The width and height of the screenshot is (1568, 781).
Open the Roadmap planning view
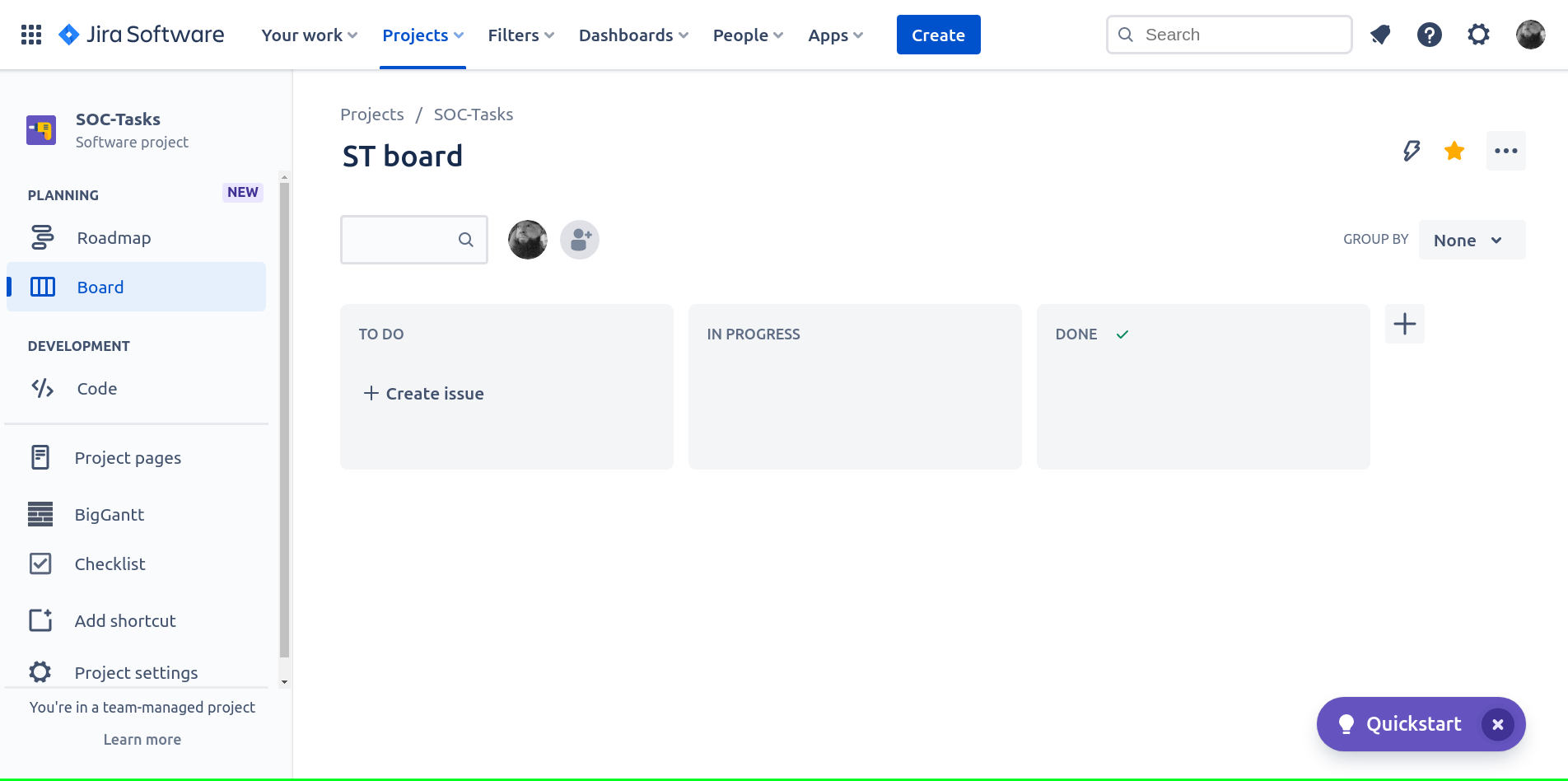[x=113, y=237]
